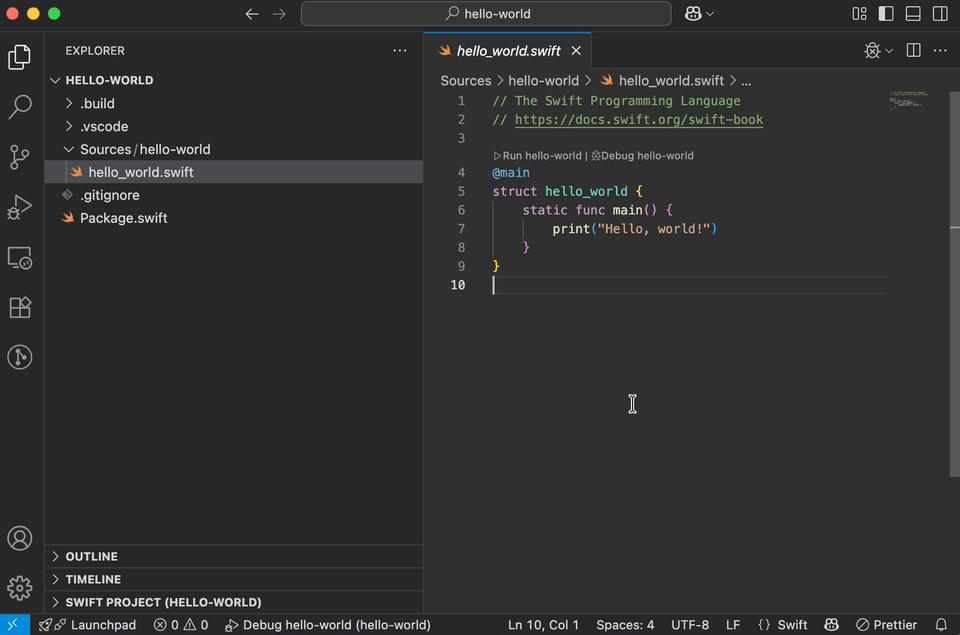This screenshot has width=960, height=635.
Task: Click the Sources breadcrumb
Action: click(x=465, y=81)
